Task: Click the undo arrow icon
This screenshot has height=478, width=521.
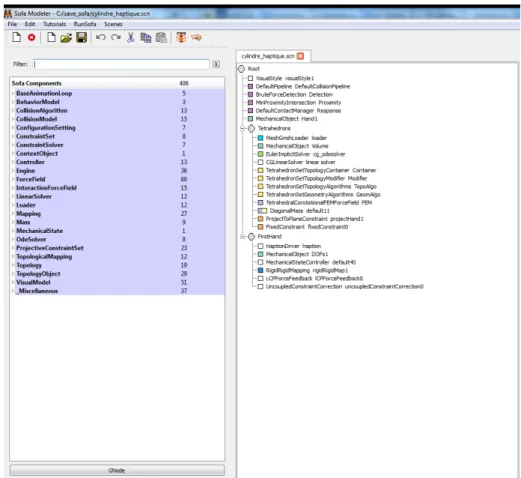Action: (100, 37)
